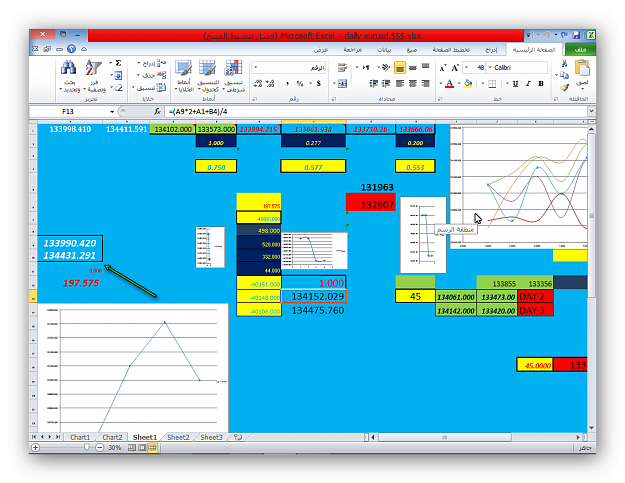Screen dimensions: 625x483
Task: Switch to Data tab (بيانات)
Action: click(383, 50)
